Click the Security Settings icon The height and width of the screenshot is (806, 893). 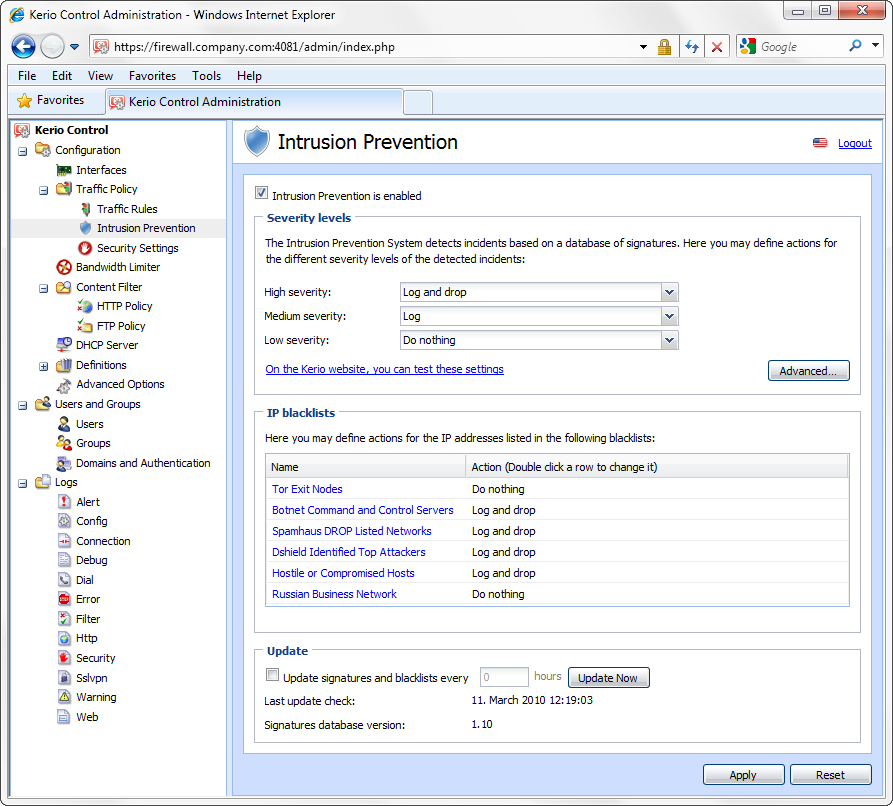pyautogui.click(x=85, y=248)
